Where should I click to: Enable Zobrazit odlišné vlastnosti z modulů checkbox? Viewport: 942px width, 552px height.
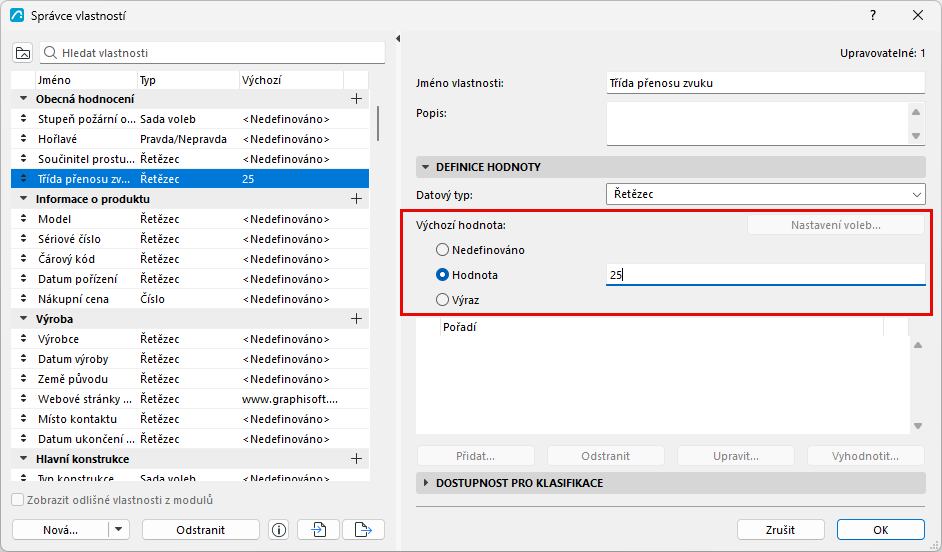18,500
